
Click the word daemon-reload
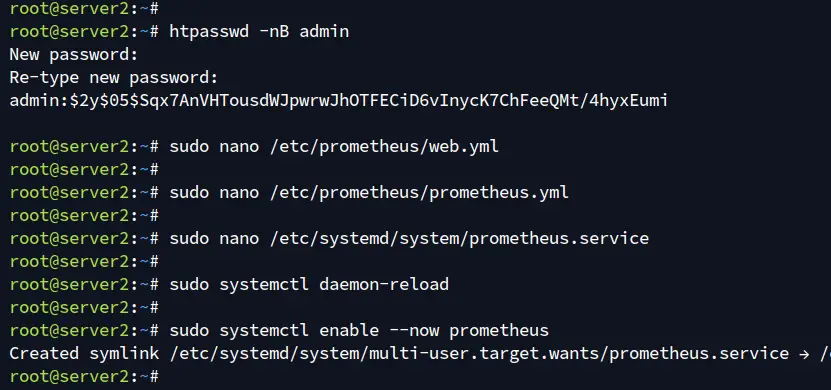[384, 284]
